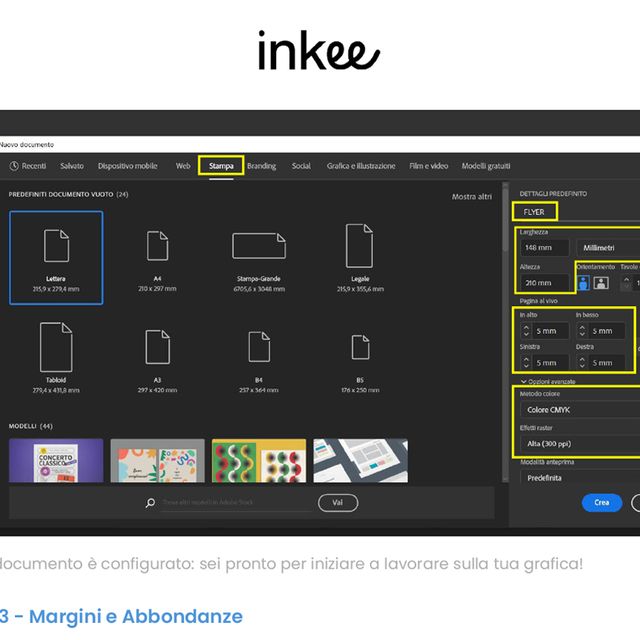This screenshot has width=640, height=640.
Task: Open the Branding tab
Action: [x=262, y=166]
